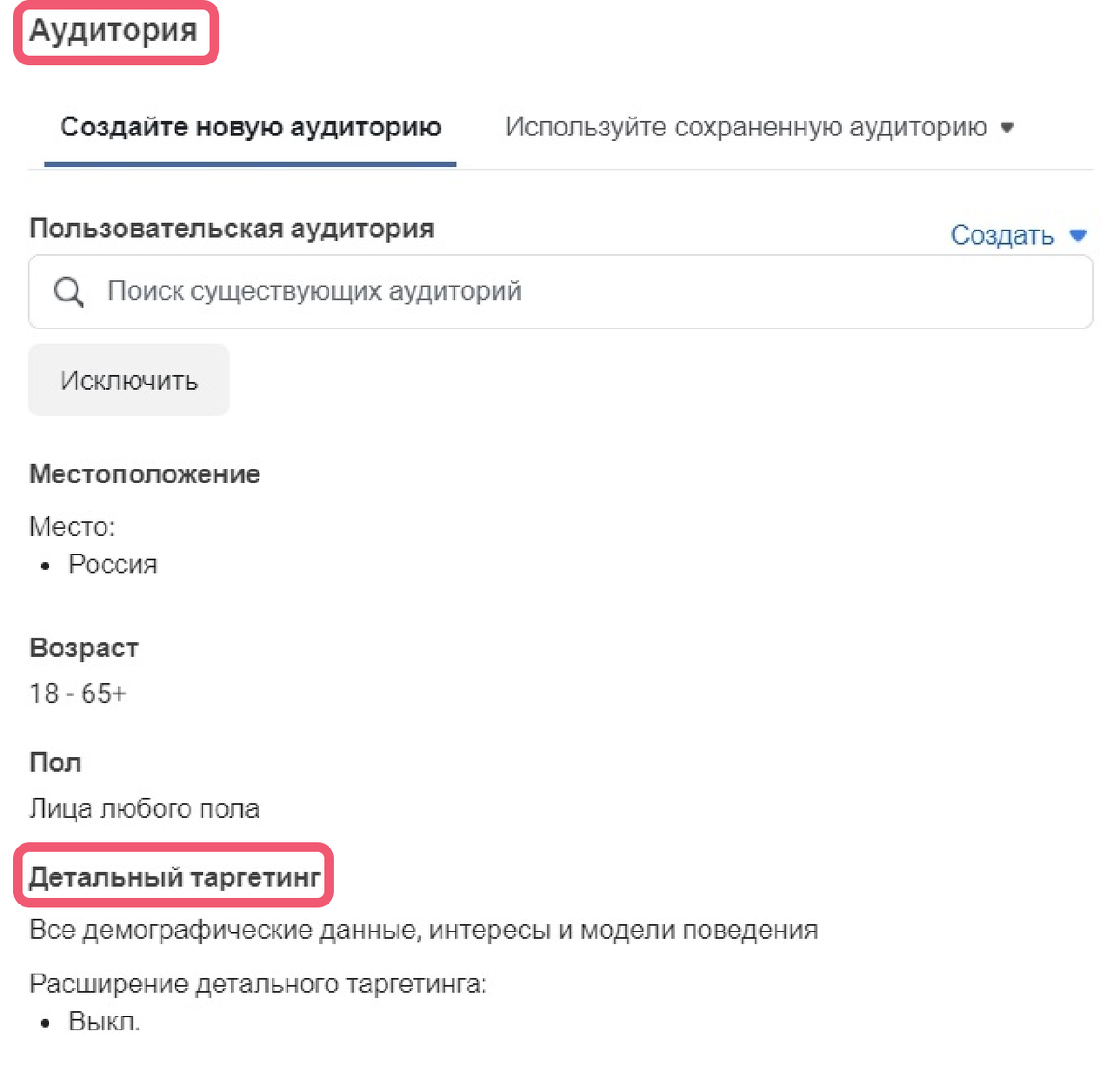Click the Пол section header
Viewport: 1120px width, 1065px height.
55,762
